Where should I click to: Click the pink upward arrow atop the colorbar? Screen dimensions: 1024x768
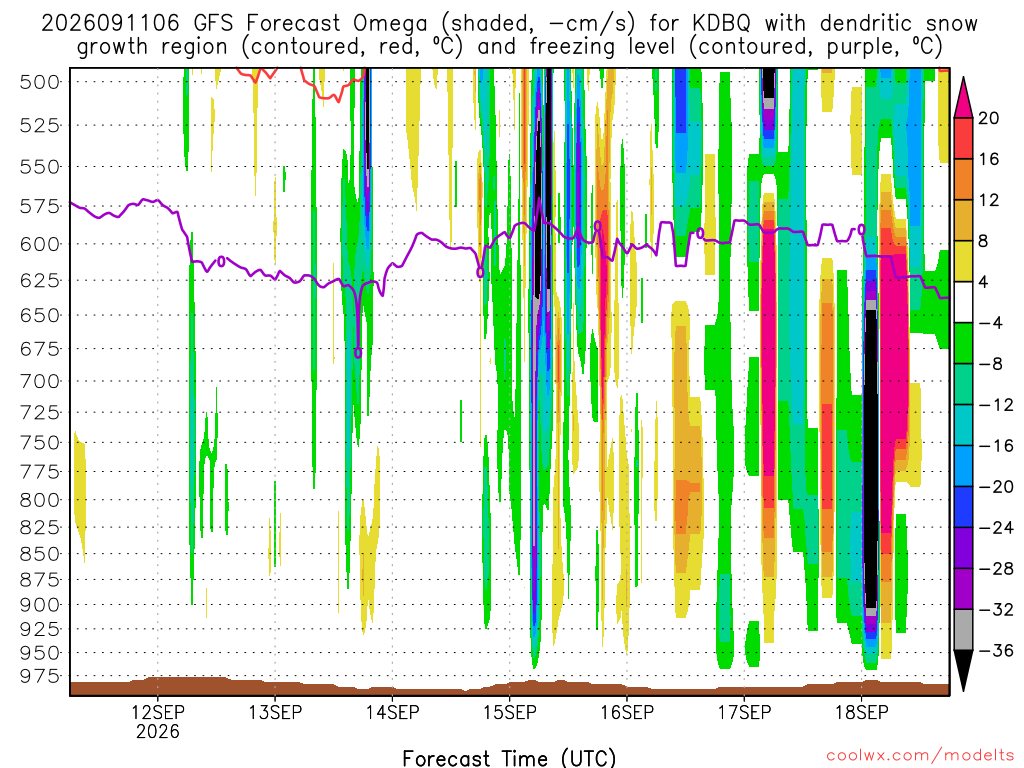click(x=963, y=98)
